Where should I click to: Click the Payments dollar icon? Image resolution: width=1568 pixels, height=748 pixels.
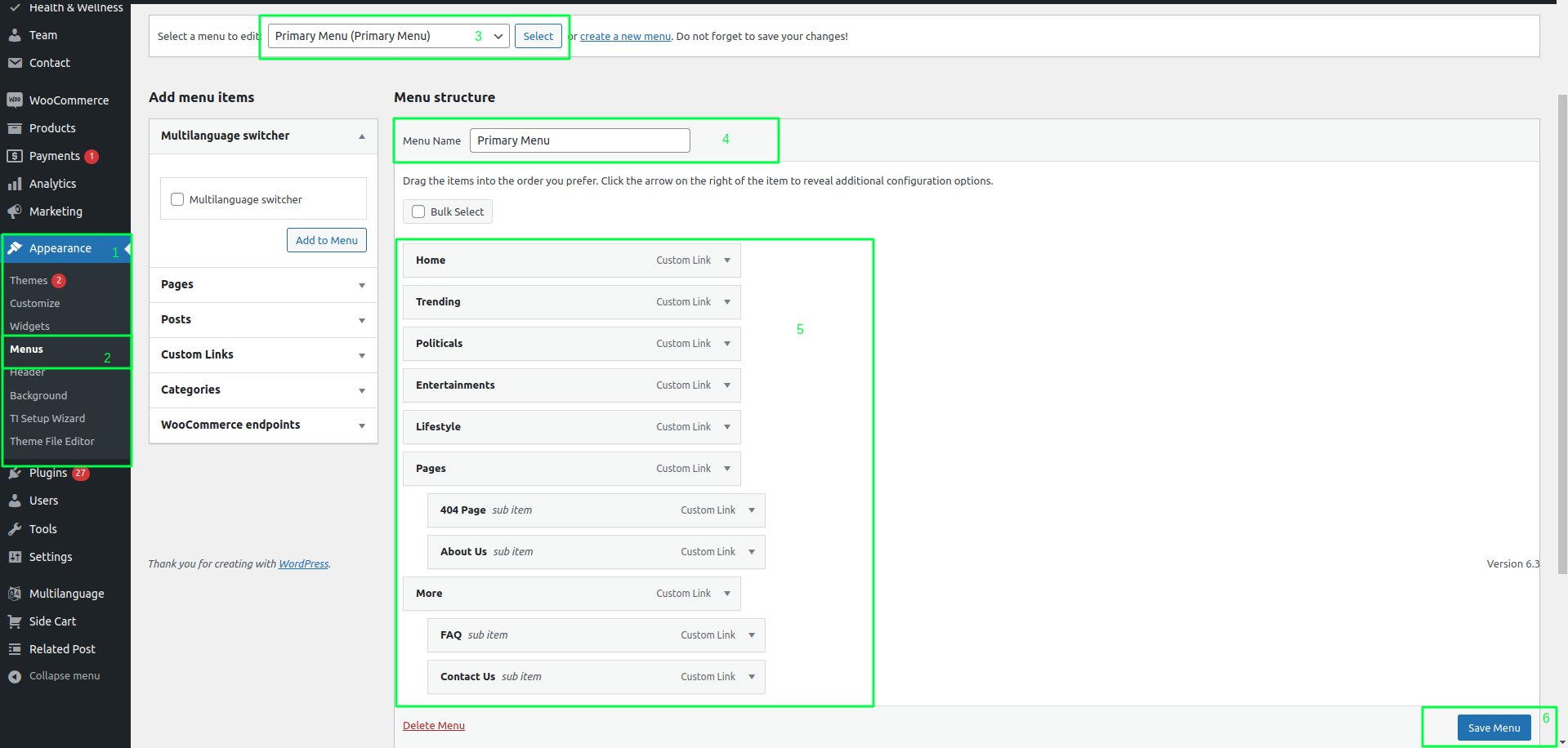[x=15, y=156]
